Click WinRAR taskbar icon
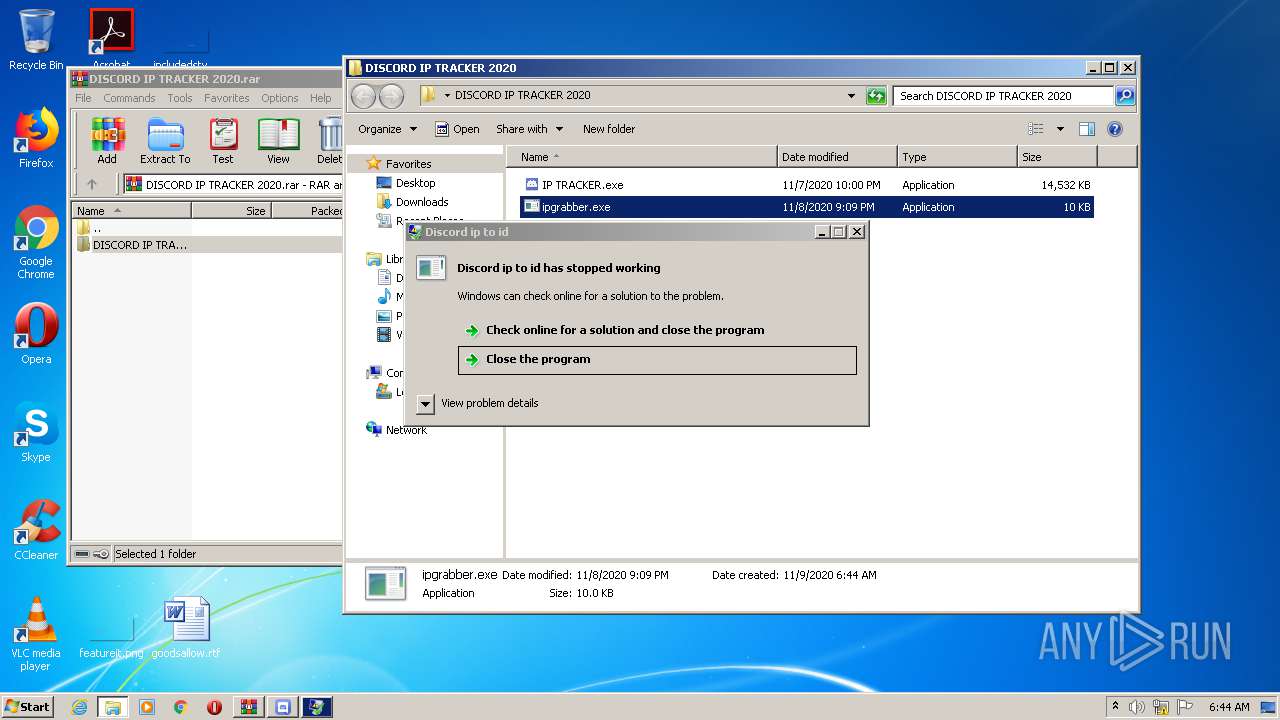 coord(249,707)
